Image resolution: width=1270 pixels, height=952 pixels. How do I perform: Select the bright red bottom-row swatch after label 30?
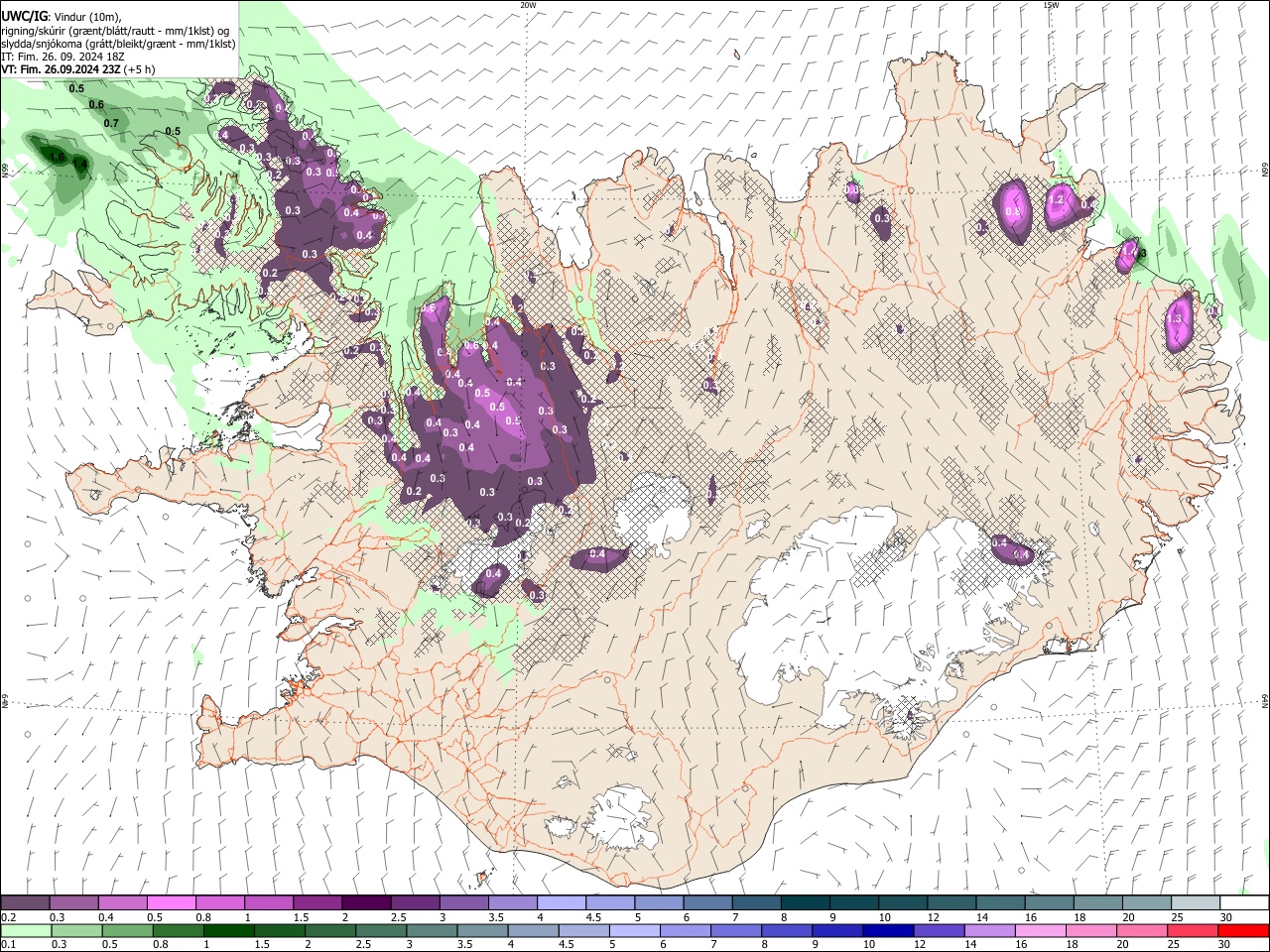[1244, 931]
